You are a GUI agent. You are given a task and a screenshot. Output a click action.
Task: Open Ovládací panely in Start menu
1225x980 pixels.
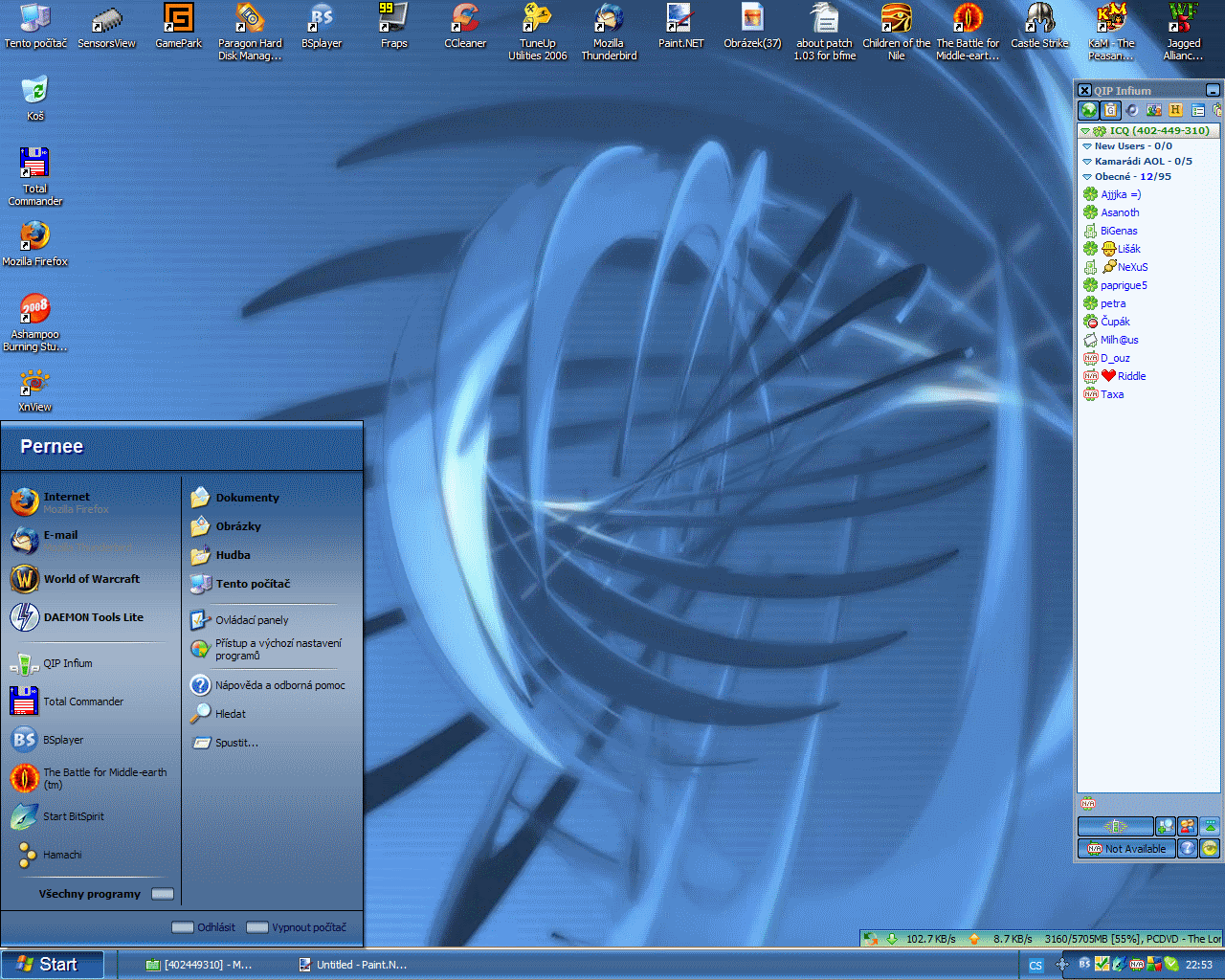click(x=252, y=620)
